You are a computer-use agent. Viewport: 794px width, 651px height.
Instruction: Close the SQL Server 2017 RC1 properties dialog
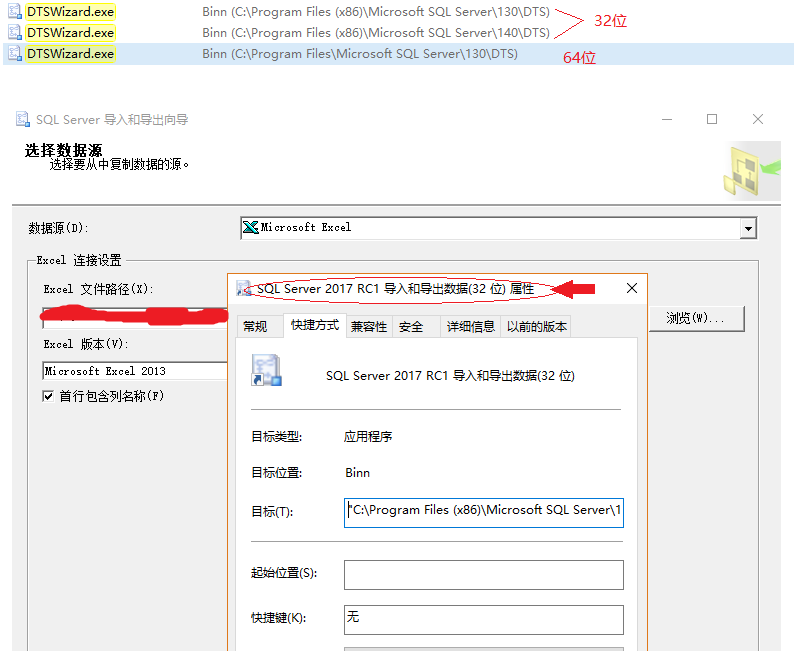coord(631,288)
